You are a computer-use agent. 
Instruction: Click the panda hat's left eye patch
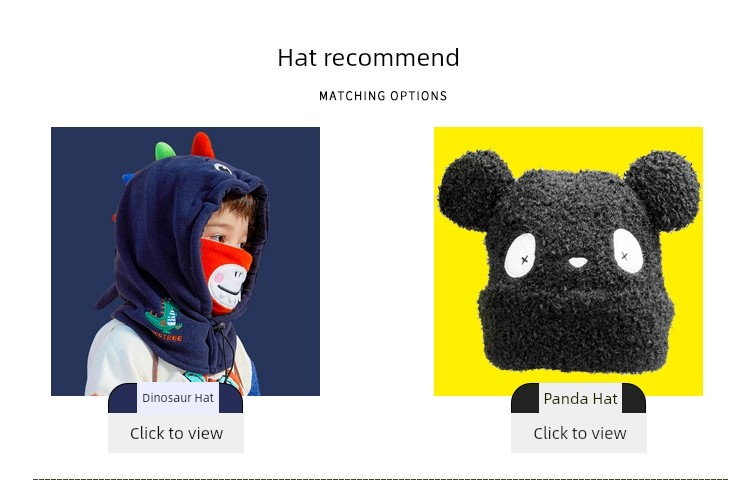520,256
